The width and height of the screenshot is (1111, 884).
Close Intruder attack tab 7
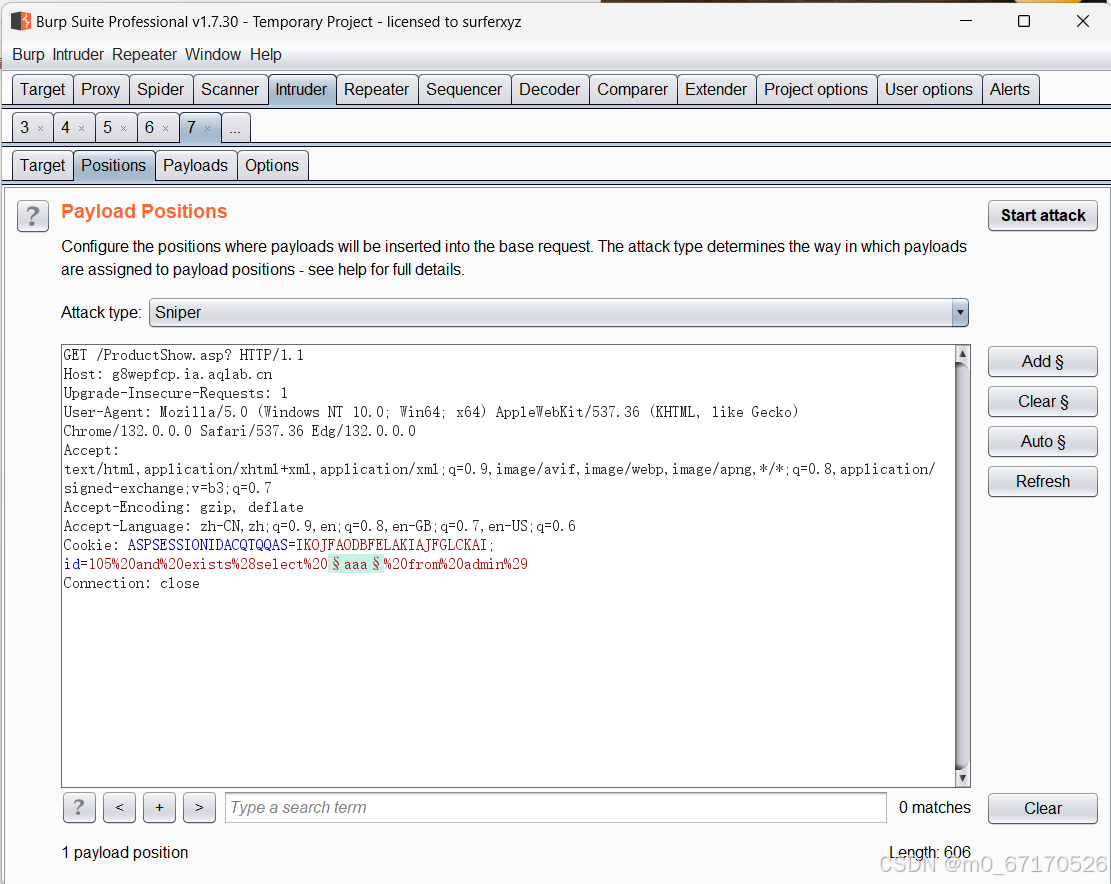(x=208, y=128)
